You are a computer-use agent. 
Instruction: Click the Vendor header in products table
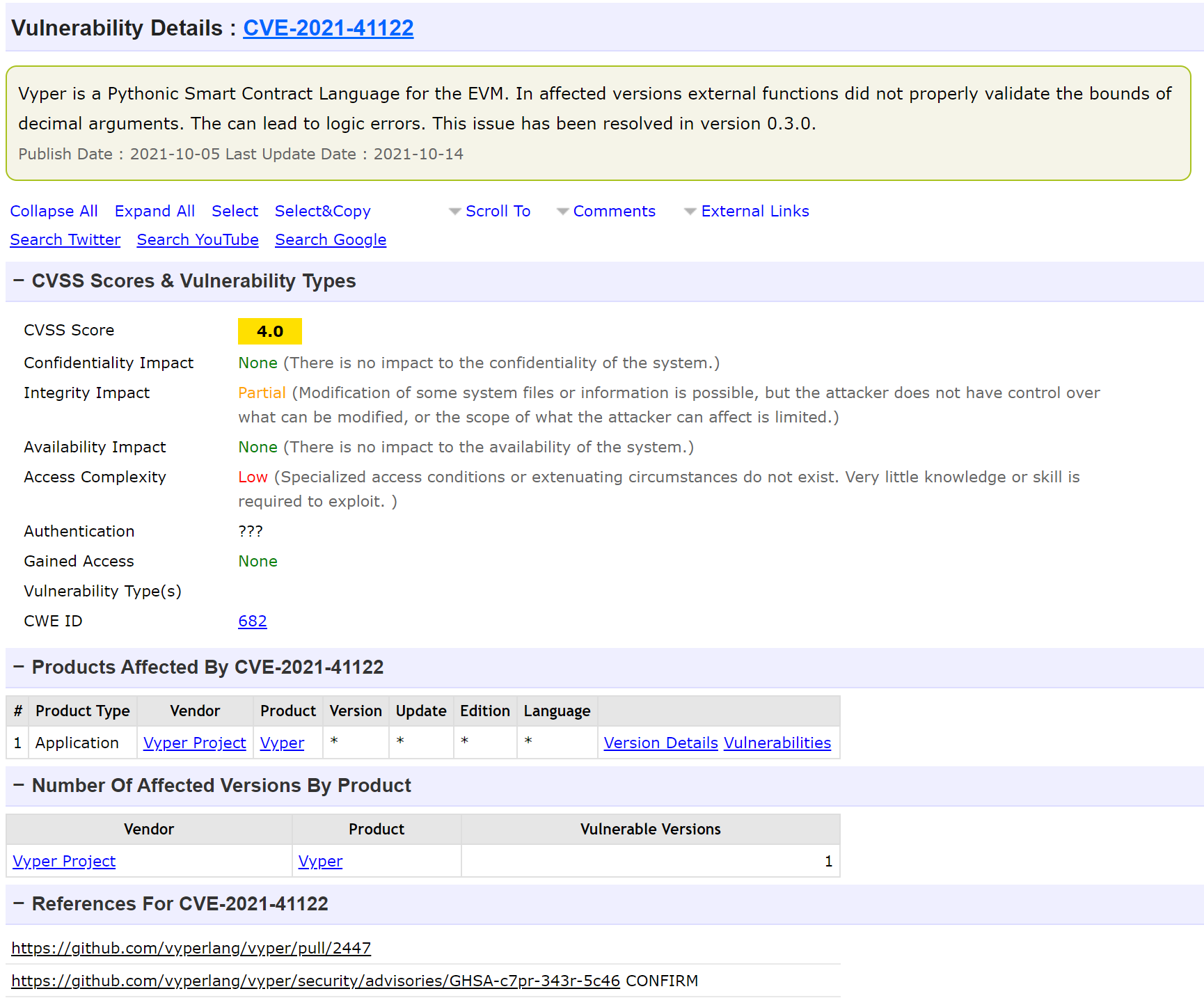(x=195, y=711)
